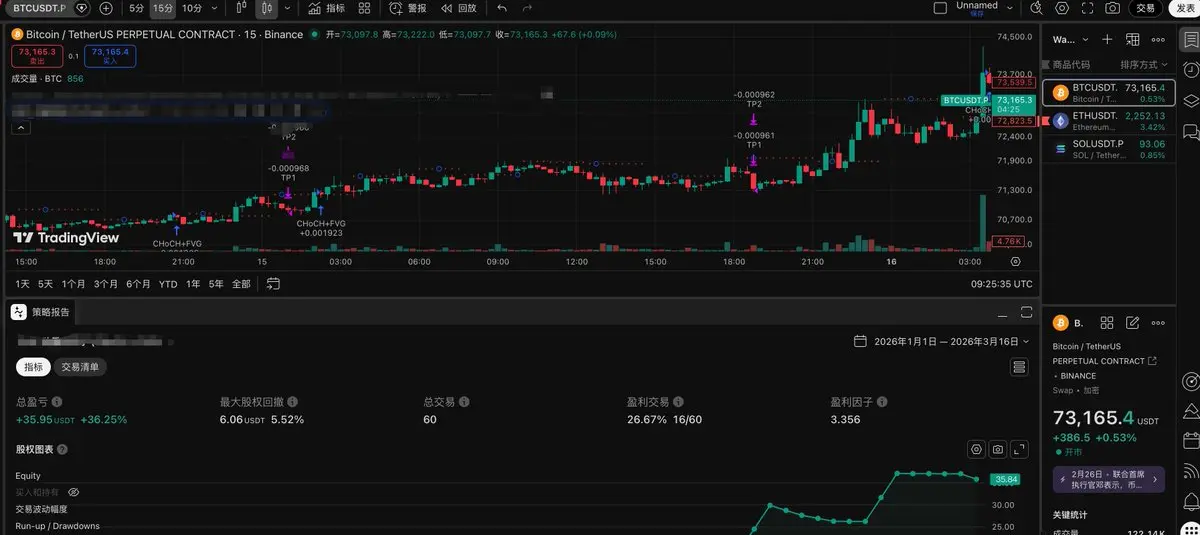Select the 10分 timeframe
1200x535 pixels.
[x=191, y=8]
